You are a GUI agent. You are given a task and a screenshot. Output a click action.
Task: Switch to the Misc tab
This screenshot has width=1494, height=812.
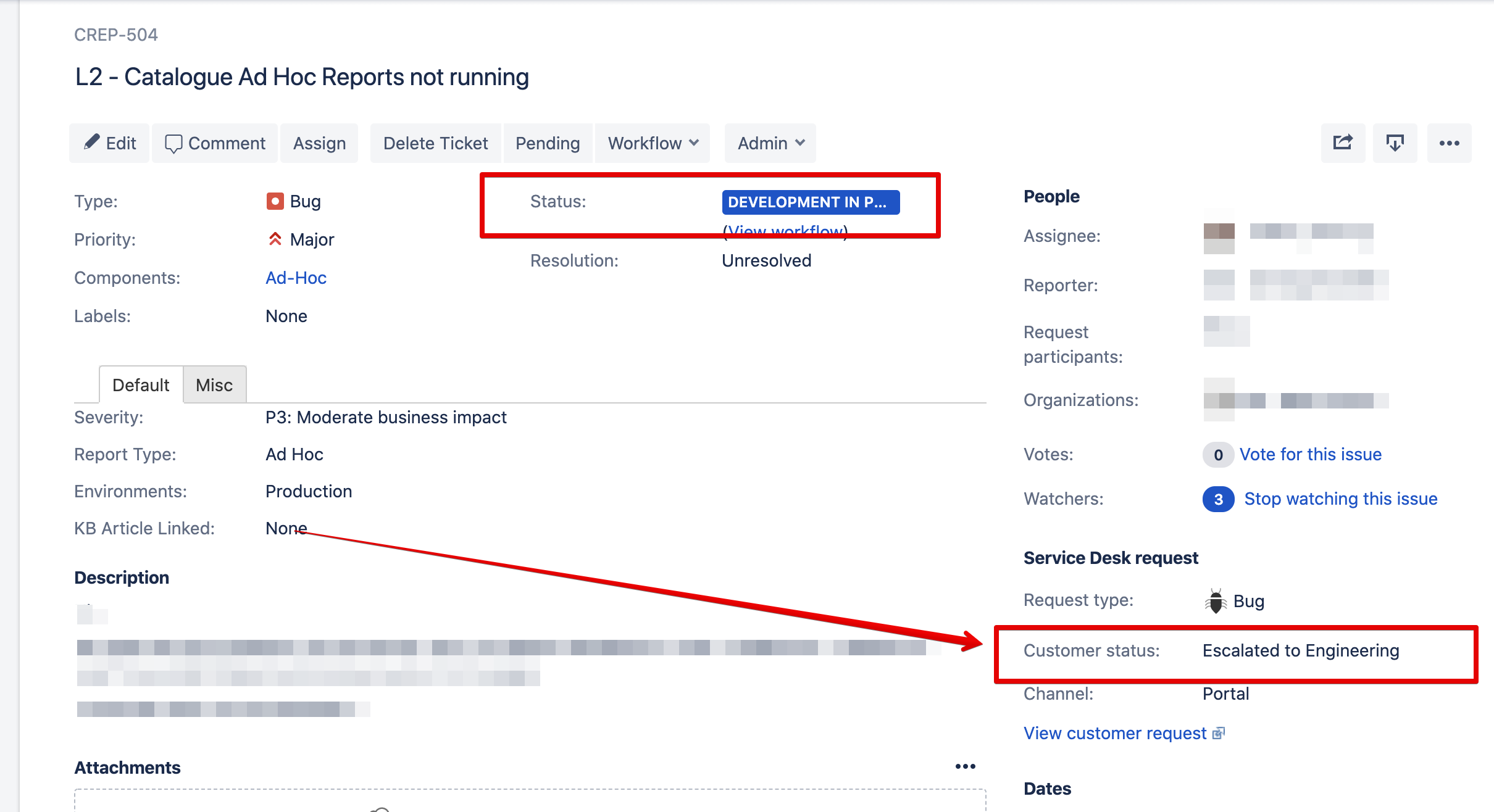(214, 385)
